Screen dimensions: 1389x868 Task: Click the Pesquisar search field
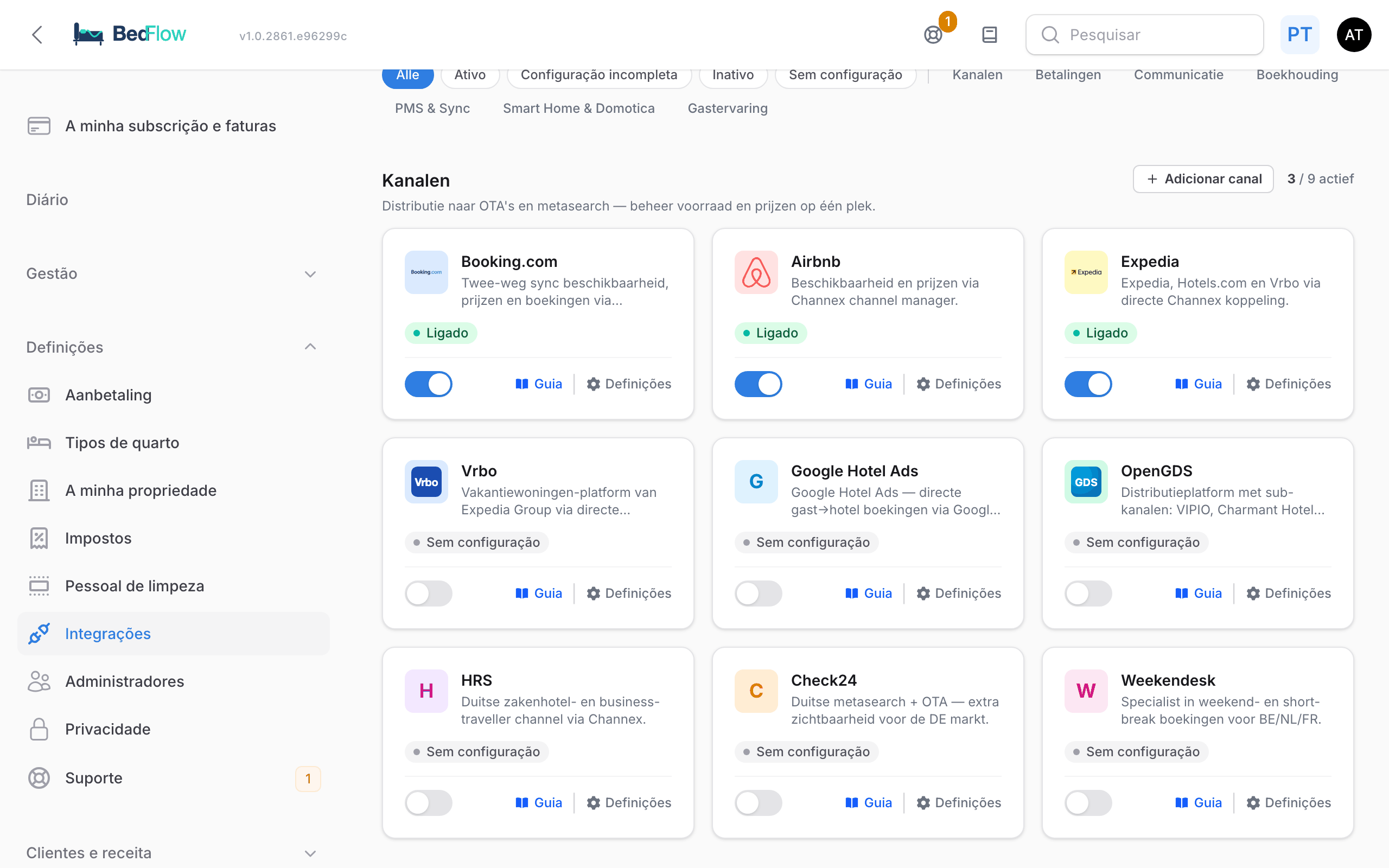click(x=1144, y=35)
